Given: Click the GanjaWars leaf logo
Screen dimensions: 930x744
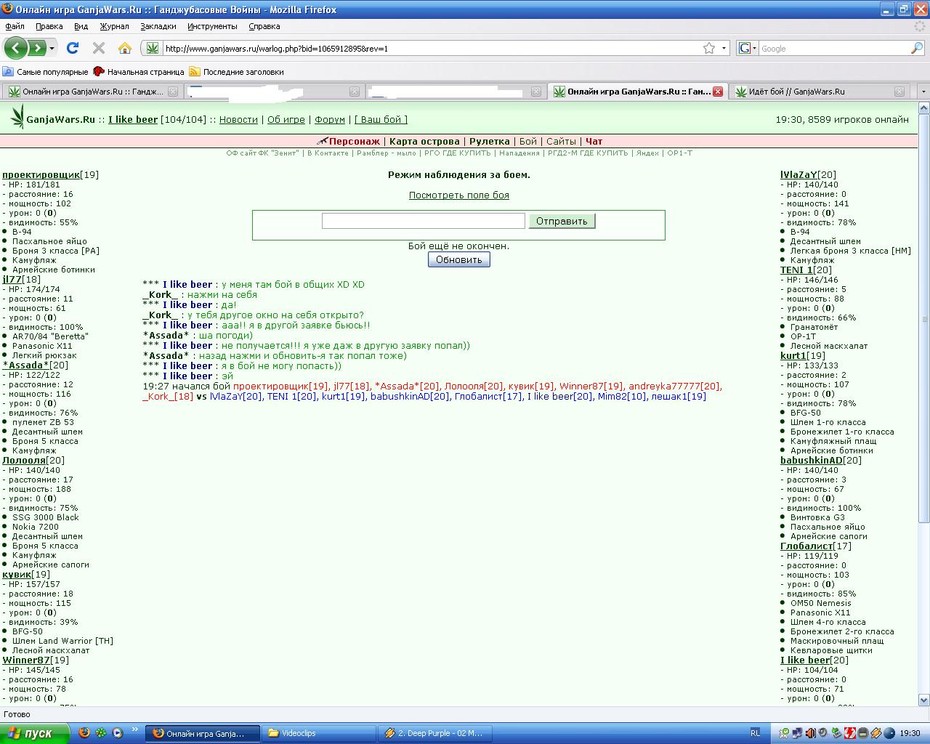Looking at the screenshot, I should [18, 116].
